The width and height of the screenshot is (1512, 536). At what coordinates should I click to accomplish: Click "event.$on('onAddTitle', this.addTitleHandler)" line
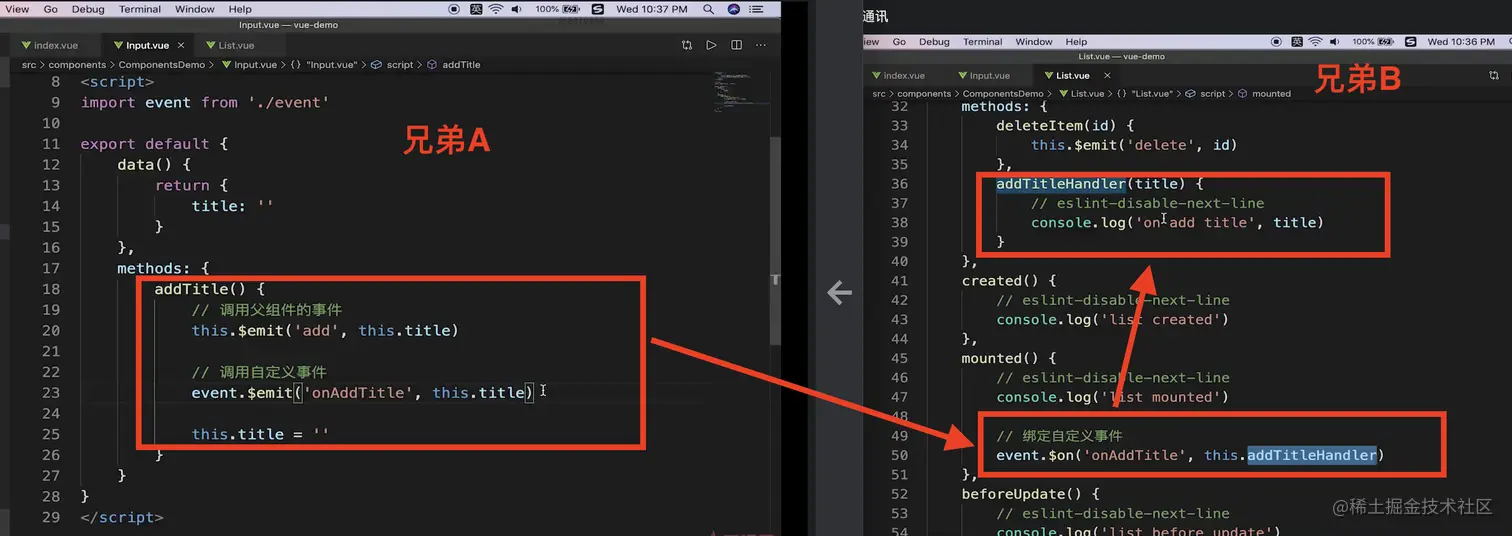tap(1190, 455)
